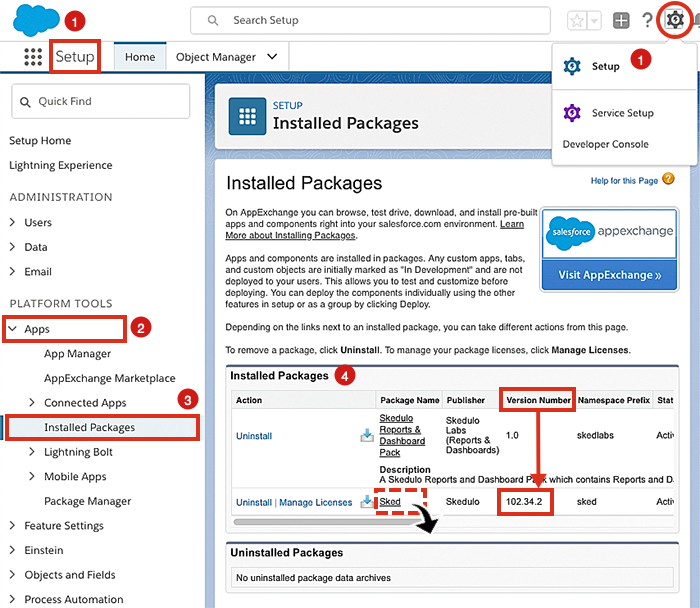Viewport: 700px width, 608px height.
Task: Click the 102.34.2 version cell
Action: (x=524, y=502)
